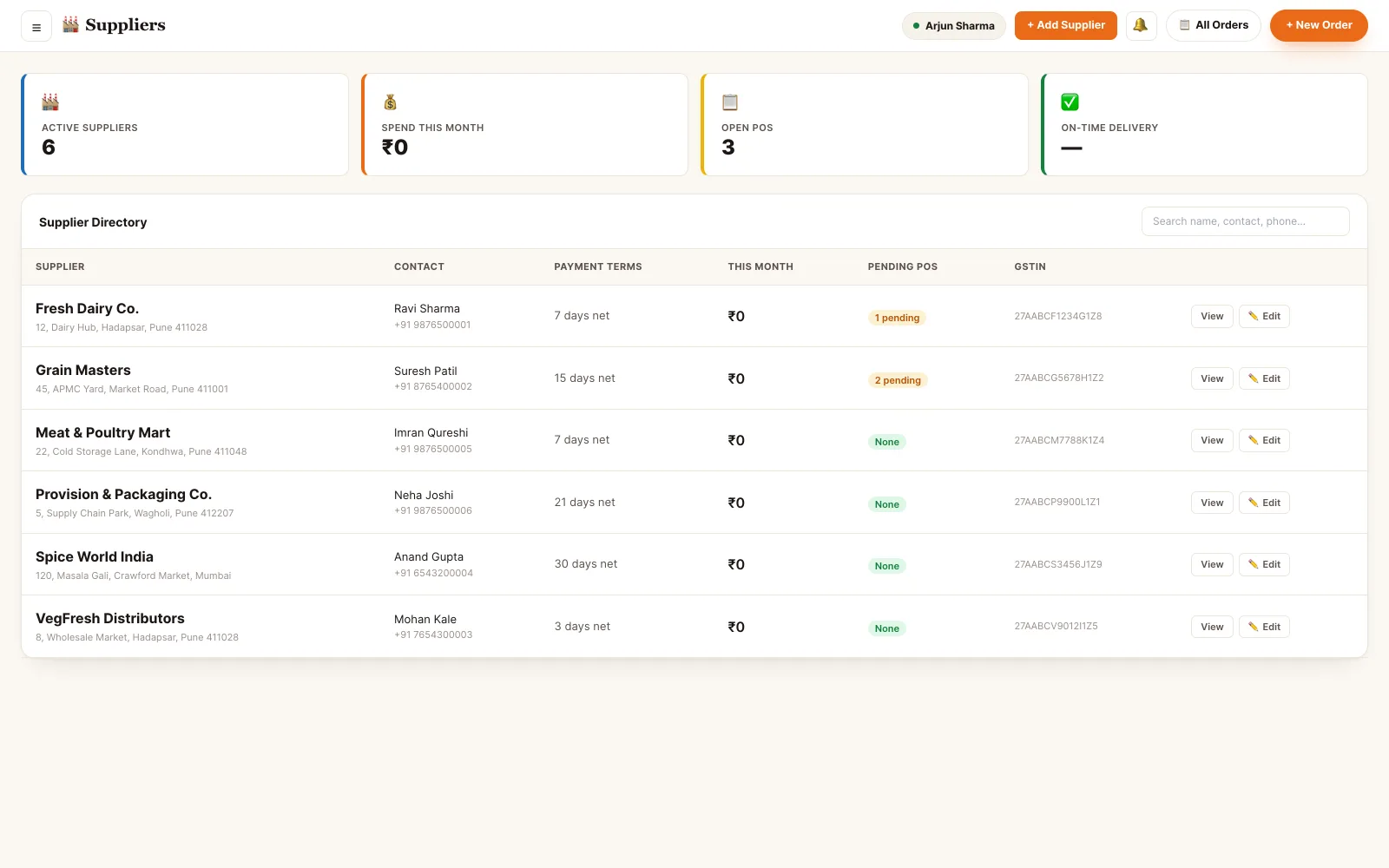Click contact Anand Gupta
The height and width of the screenshot is (868, 1389).
[429, 556]
